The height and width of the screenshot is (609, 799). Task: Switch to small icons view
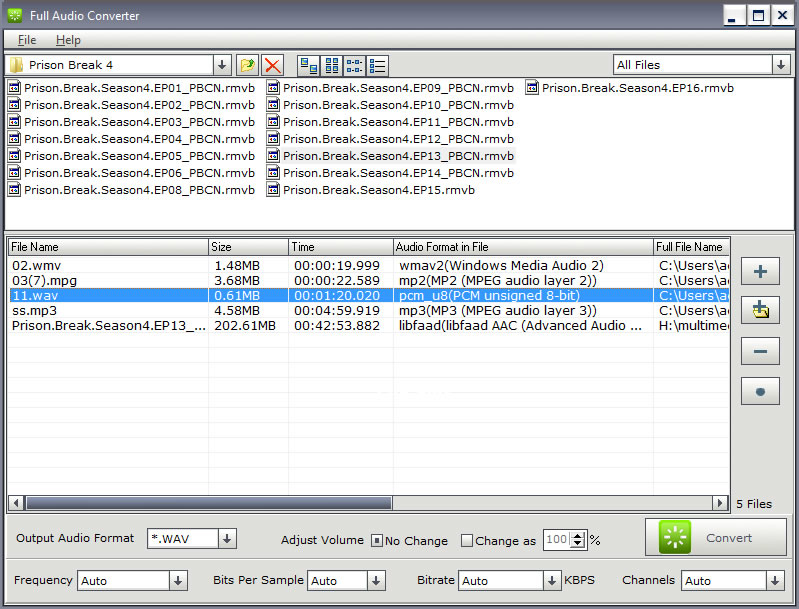point(332,65)
